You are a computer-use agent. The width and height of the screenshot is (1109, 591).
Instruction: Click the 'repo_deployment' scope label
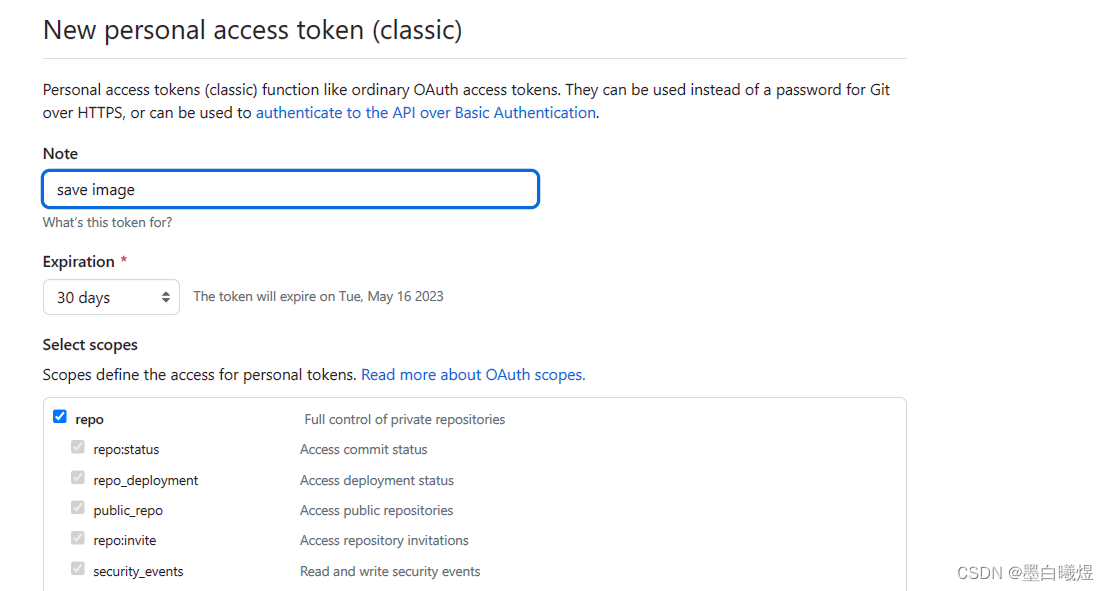pyautogui.click(x=146, y=481)
